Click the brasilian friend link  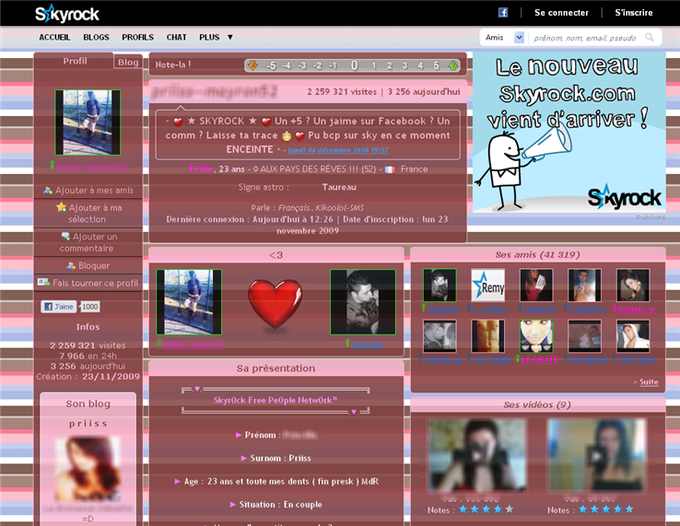pyautogui.click(x=588, y=359)
